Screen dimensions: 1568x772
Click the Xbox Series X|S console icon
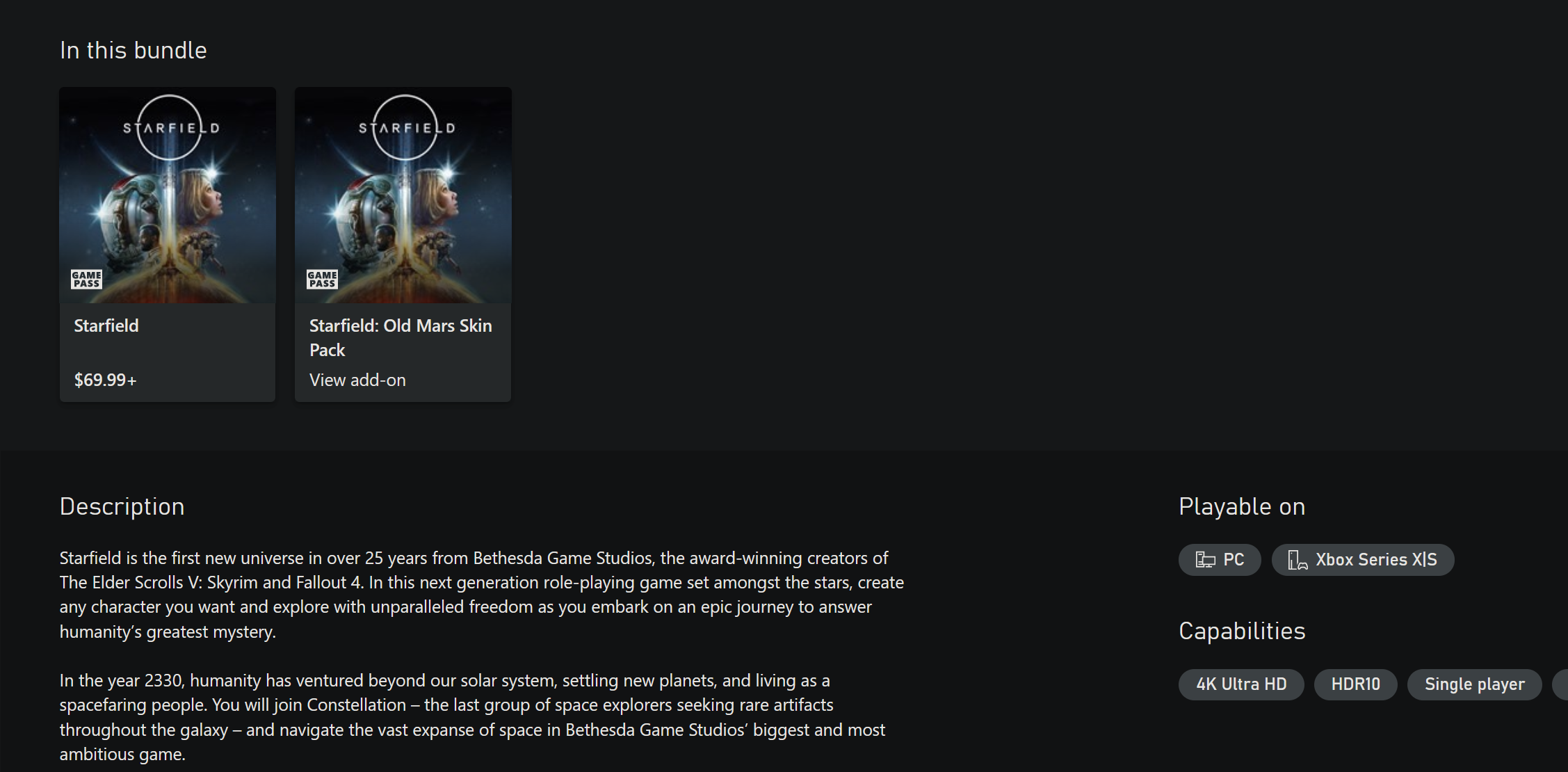(x=1298, y=560)
